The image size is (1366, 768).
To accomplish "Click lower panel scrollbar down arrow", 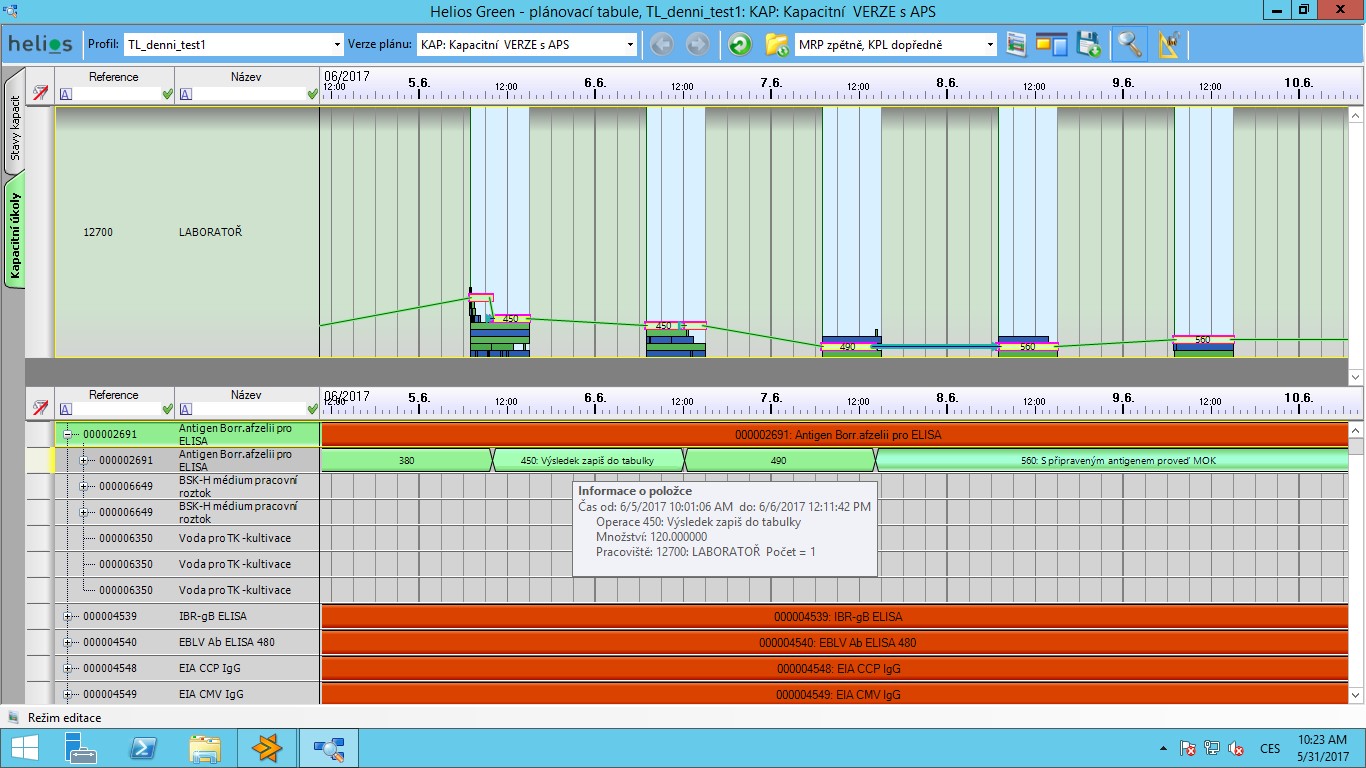I will pyautogui.click(x=1355, y=695).
